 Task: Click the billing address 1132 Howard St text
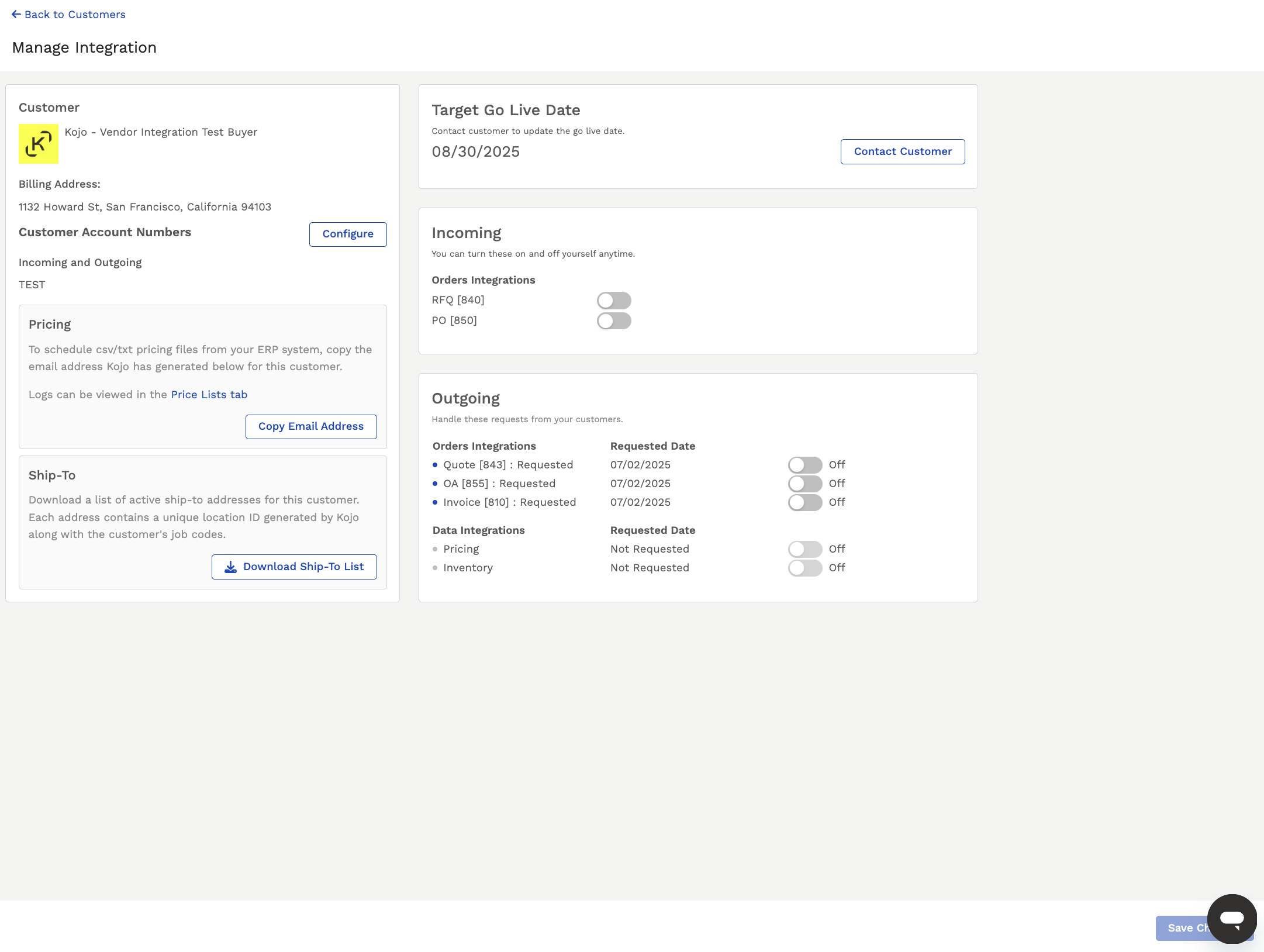coord(145,207)
